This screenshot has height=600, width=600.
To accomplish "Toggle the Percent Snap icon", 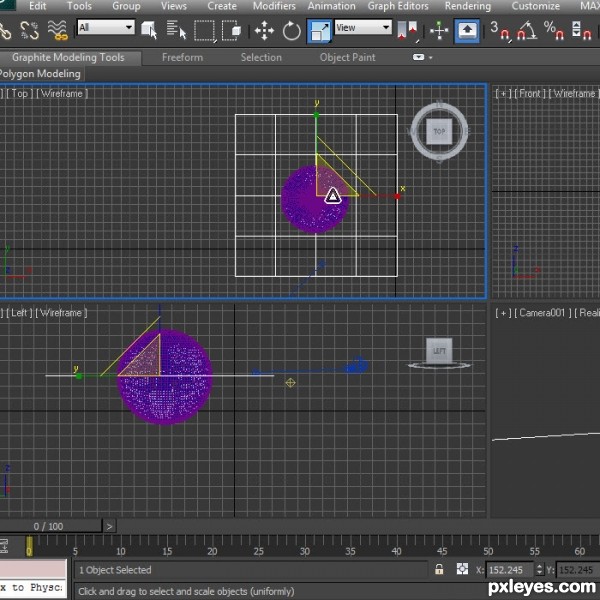I will [554, 30].
